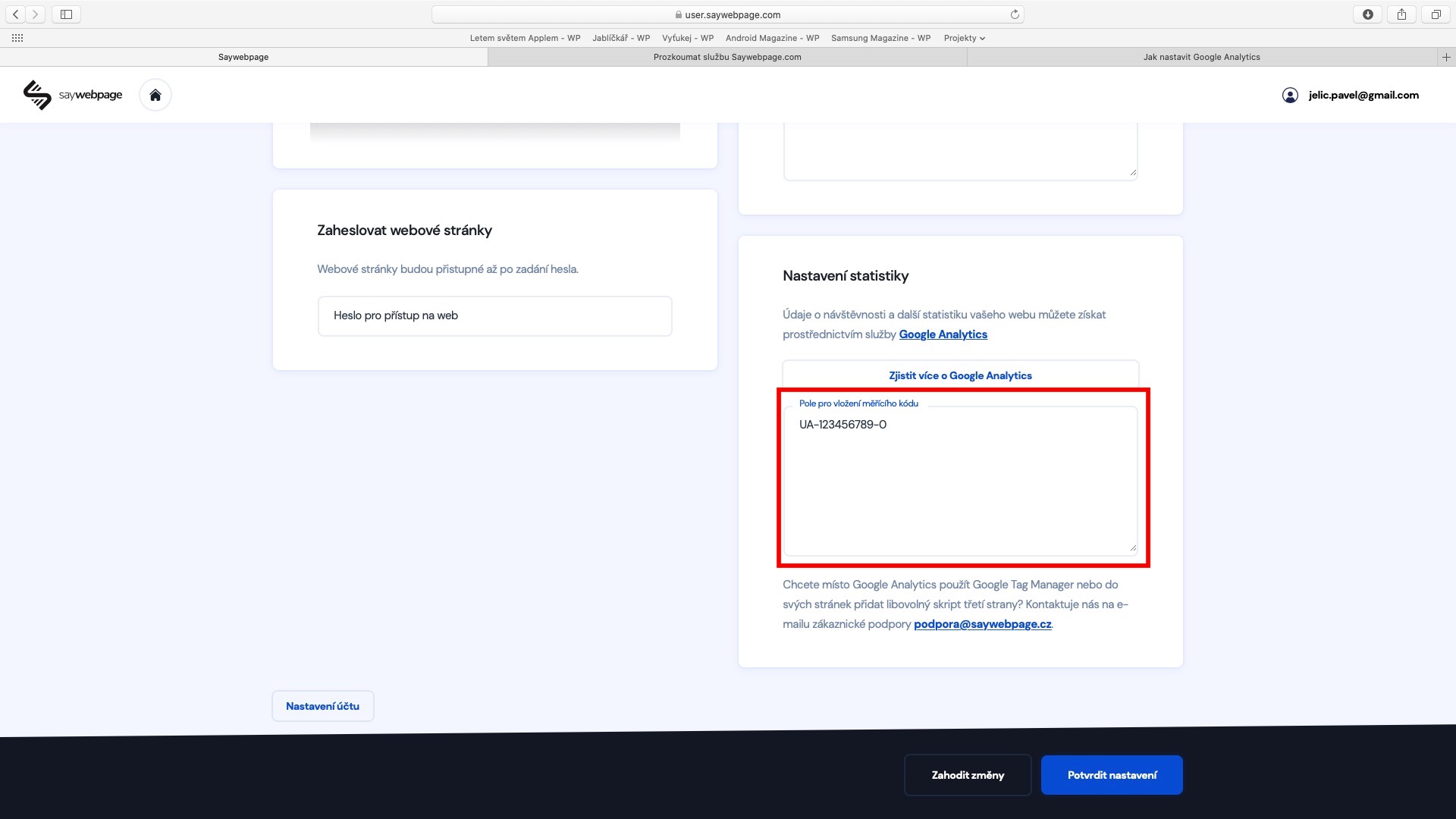Expand the Projekty bookmarks folder
Screen dimensions: 1456x819
tap(964, 38)
